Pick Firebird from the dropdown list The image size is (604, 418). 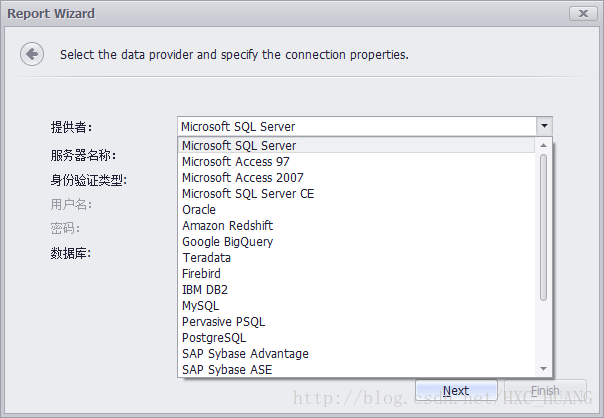tap(356, 274)
